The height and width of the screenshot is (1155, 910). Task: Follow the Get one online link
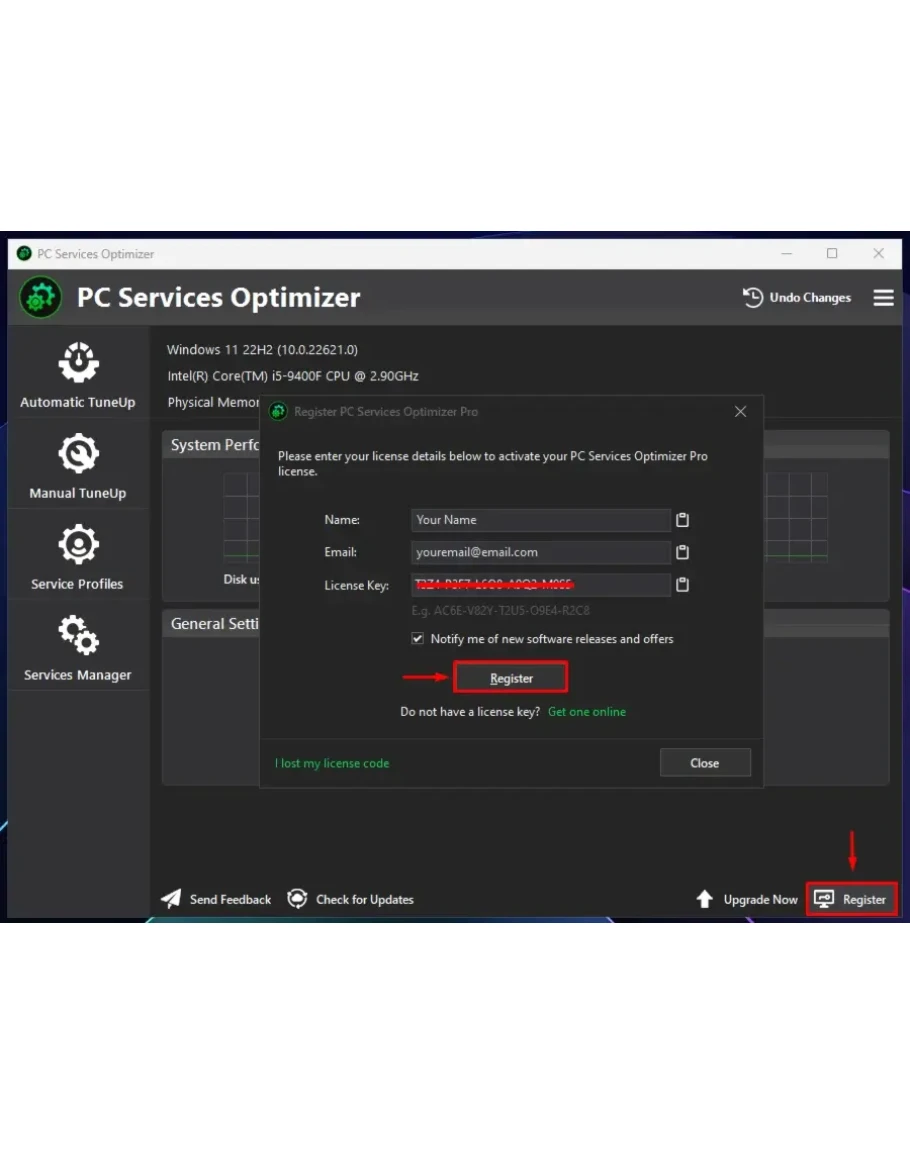pyautogui.click(x=587, y=712)
